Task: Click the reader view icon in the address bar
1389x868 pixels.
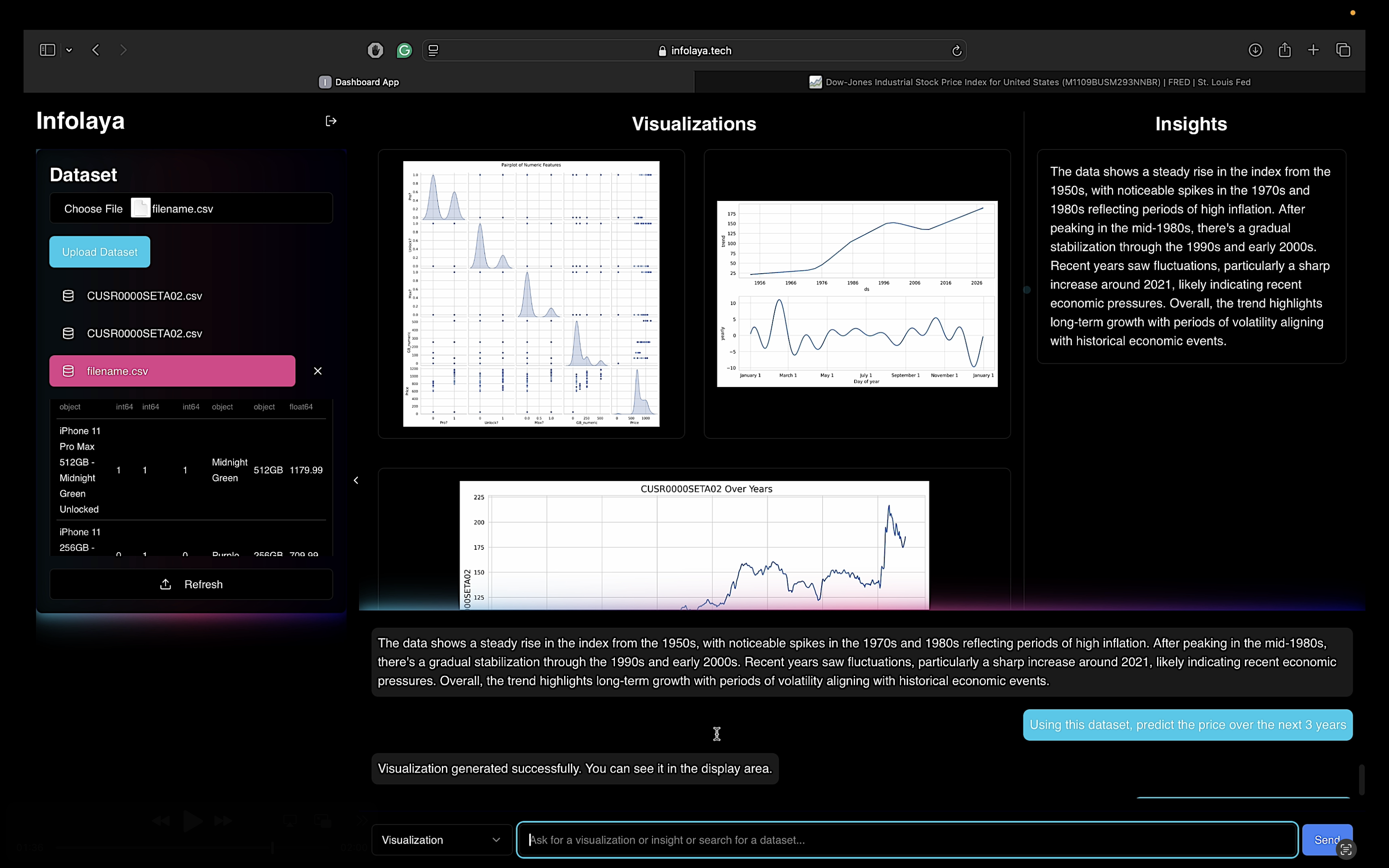Action: [433, 50]
